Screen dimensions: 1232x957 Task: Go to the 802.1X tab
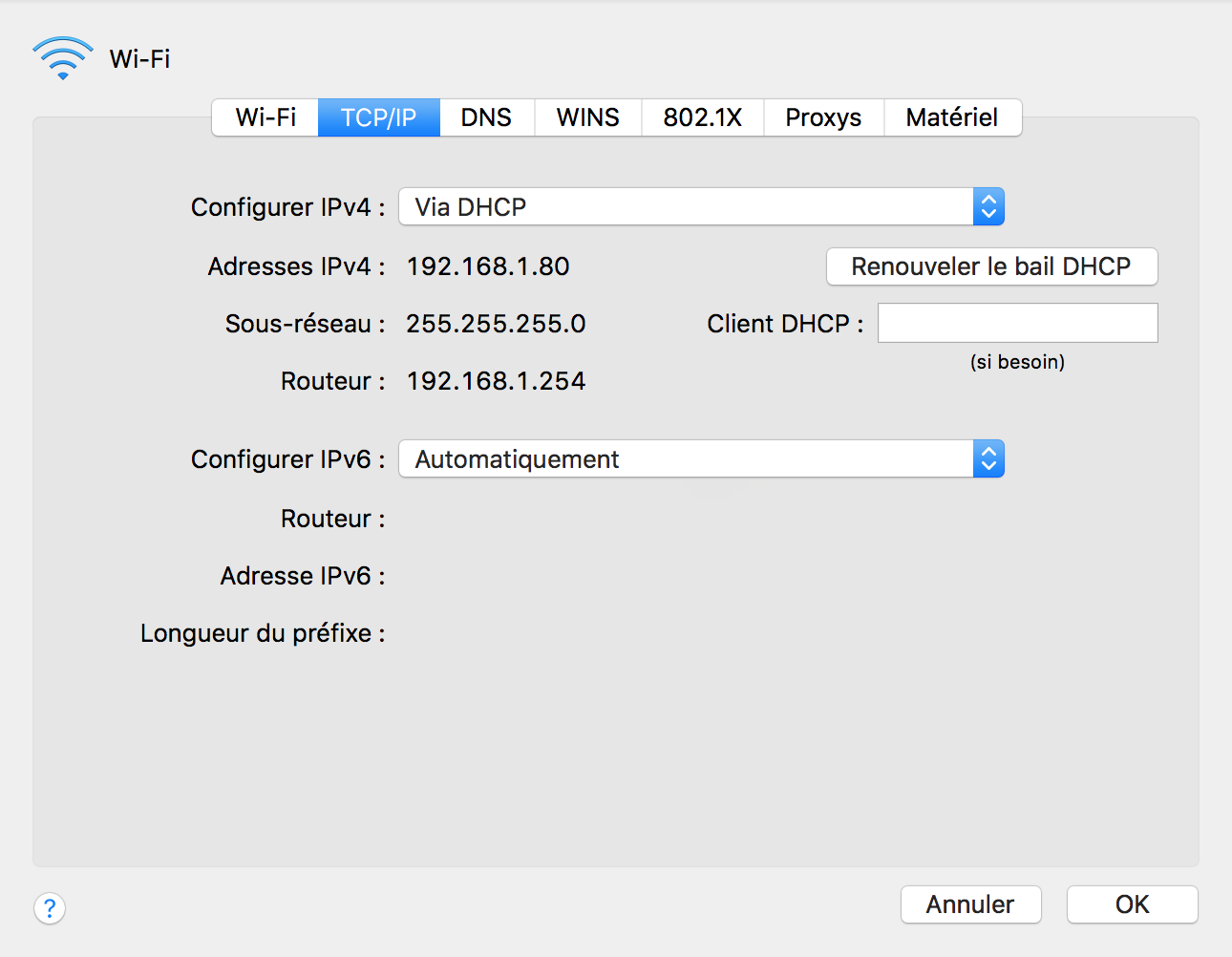point(702,117)
